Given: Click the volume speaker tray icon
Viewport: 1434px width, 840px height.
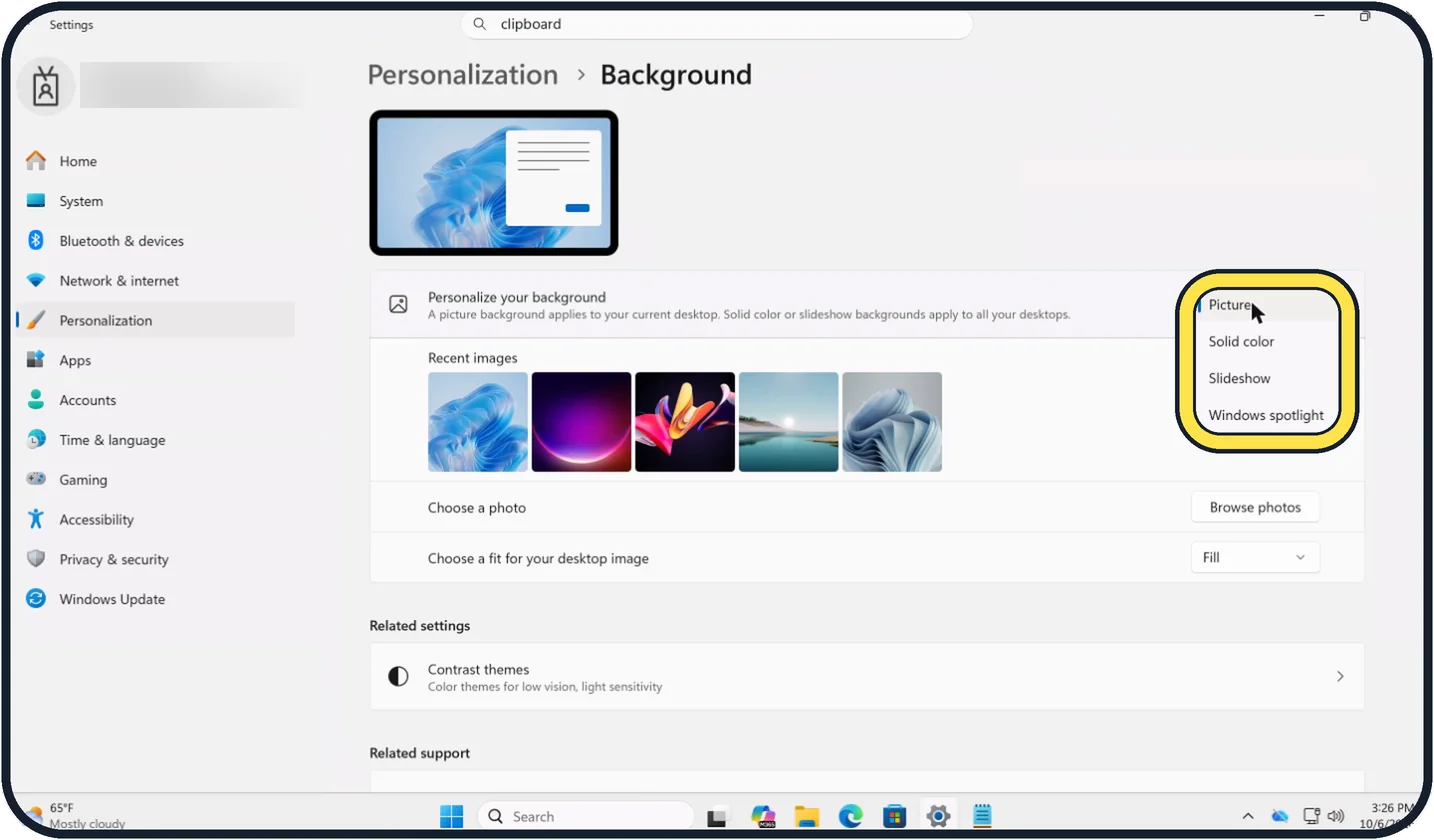Looking at the screenshot, I should pyautogui.click(x=1335, y=816).
